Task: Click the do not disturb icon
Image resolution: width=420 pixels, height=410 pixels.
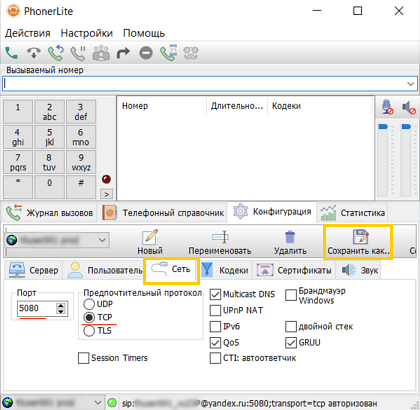Action: [146, 53]
